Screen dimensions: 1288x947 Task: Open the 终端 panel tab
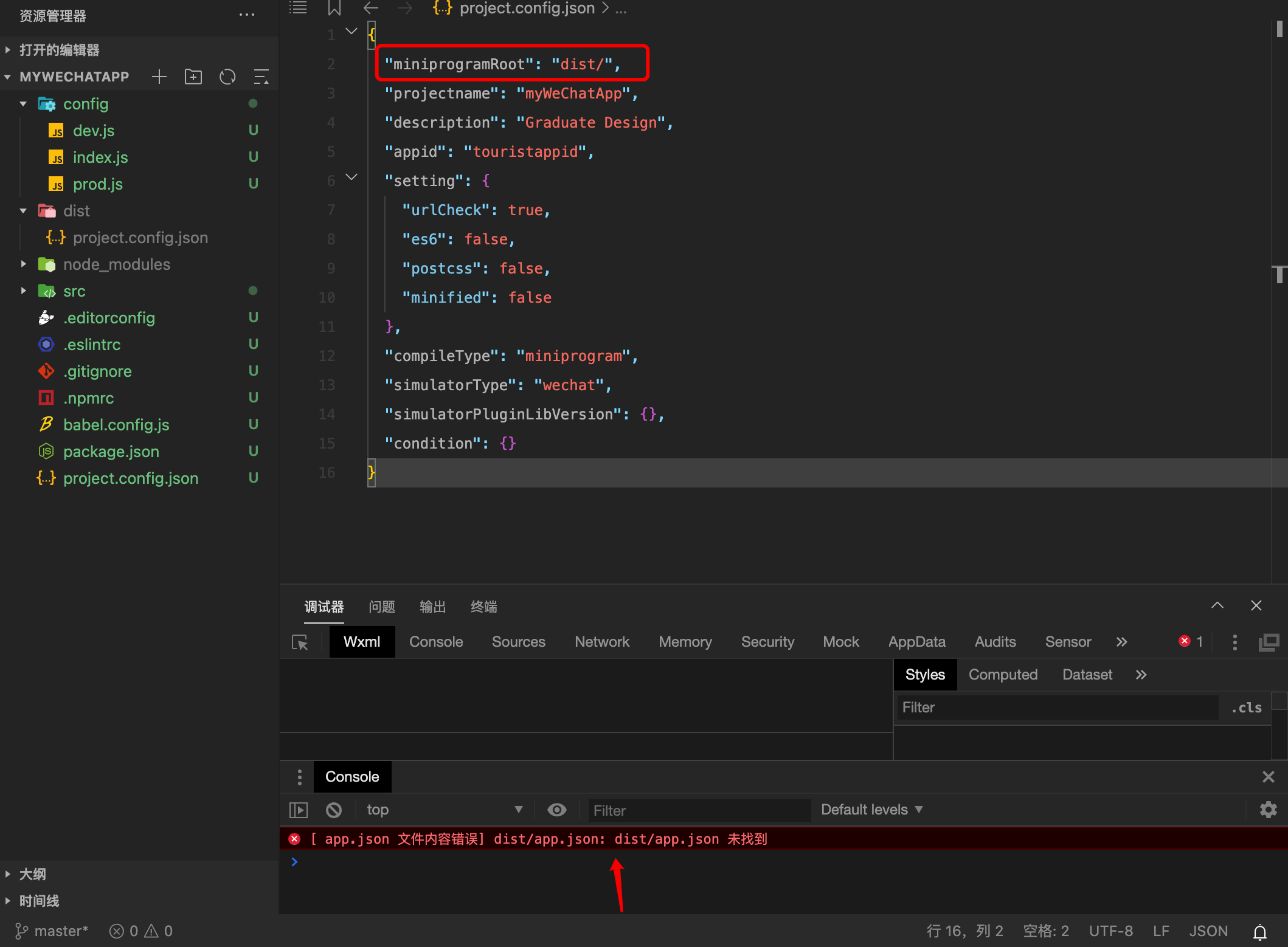[x=483, y=607]
